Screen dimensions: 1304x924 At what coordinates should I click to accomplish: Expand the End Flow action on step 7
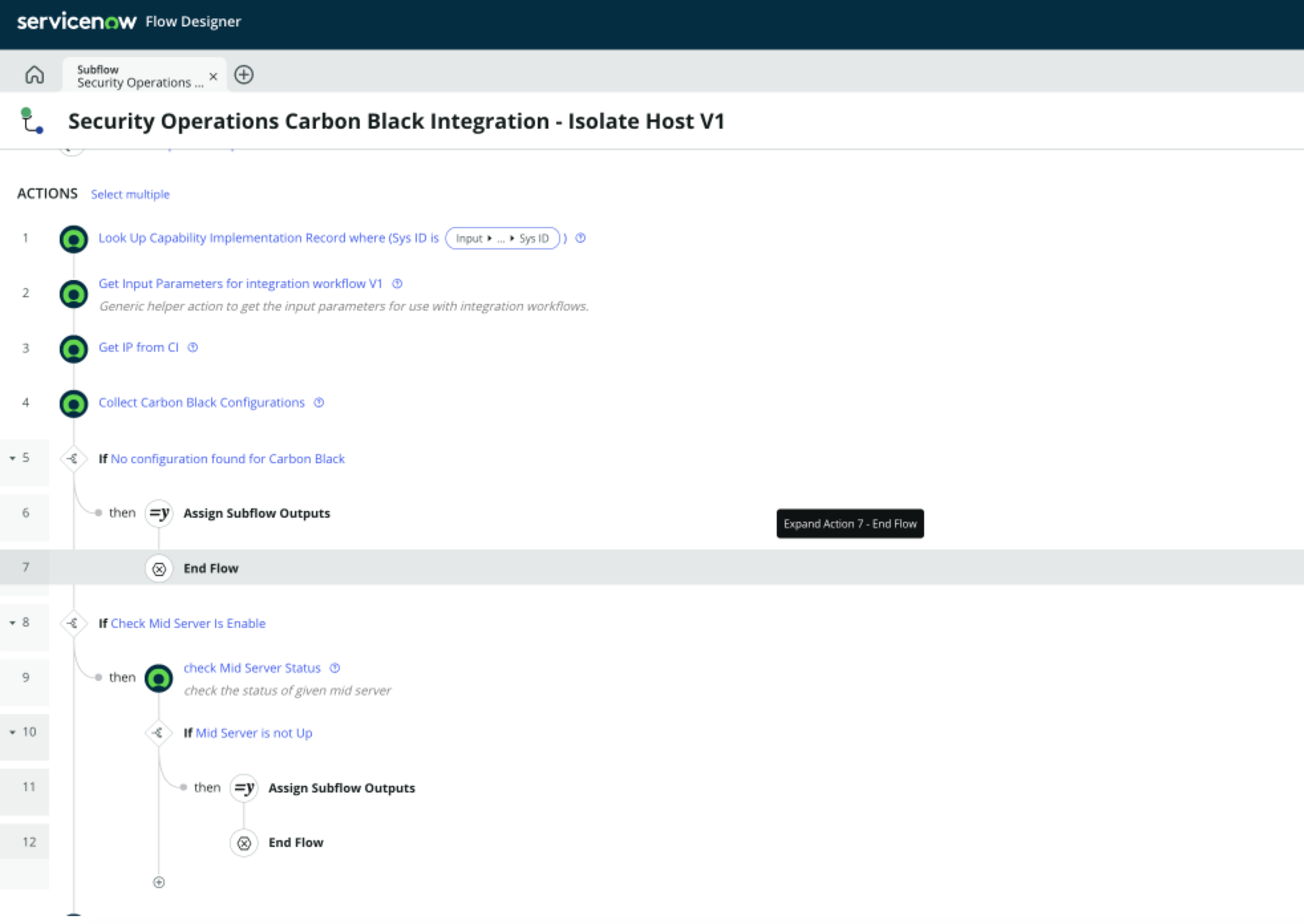point(211,568)
